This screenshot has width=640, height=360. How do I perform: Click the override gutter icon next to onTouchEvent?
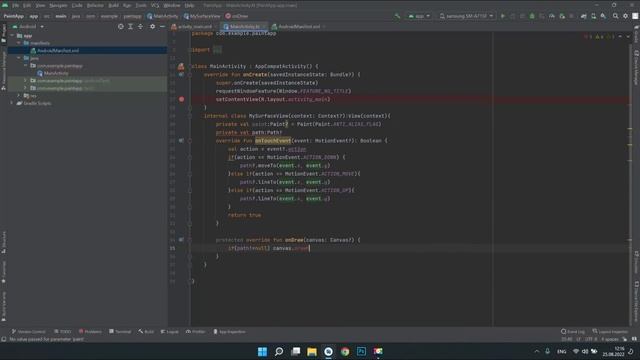[181, 140]
